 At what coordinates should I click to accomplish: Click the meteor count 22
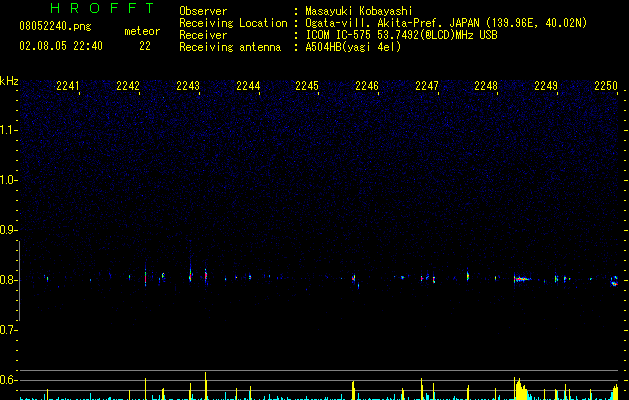(145, 46)
